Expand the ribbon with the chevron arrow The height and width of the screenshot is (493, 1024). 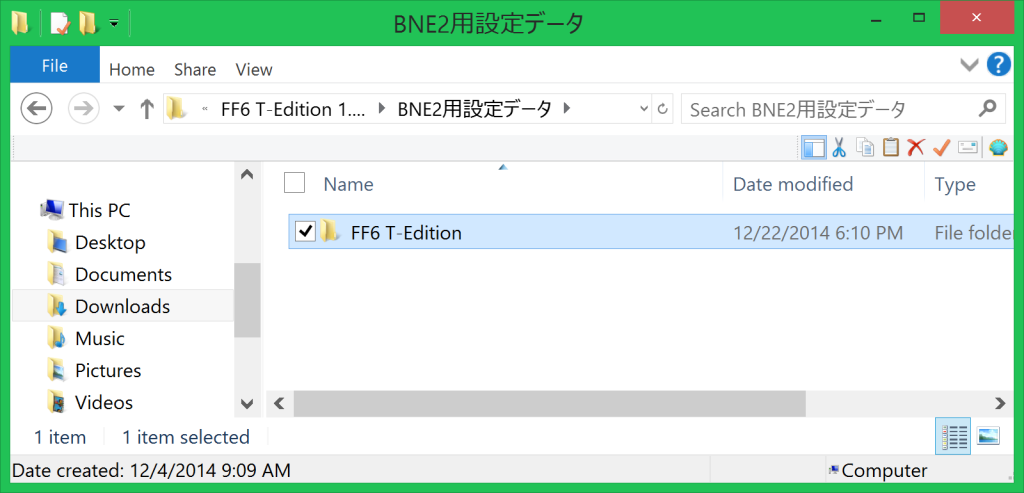coord(969,65)
